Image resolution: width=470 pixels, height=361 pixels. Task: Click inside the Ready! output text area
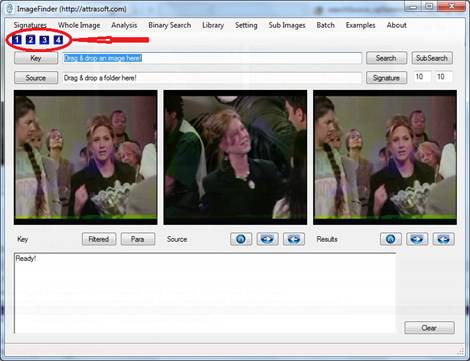pyautogui.click(x=205, y=293)
